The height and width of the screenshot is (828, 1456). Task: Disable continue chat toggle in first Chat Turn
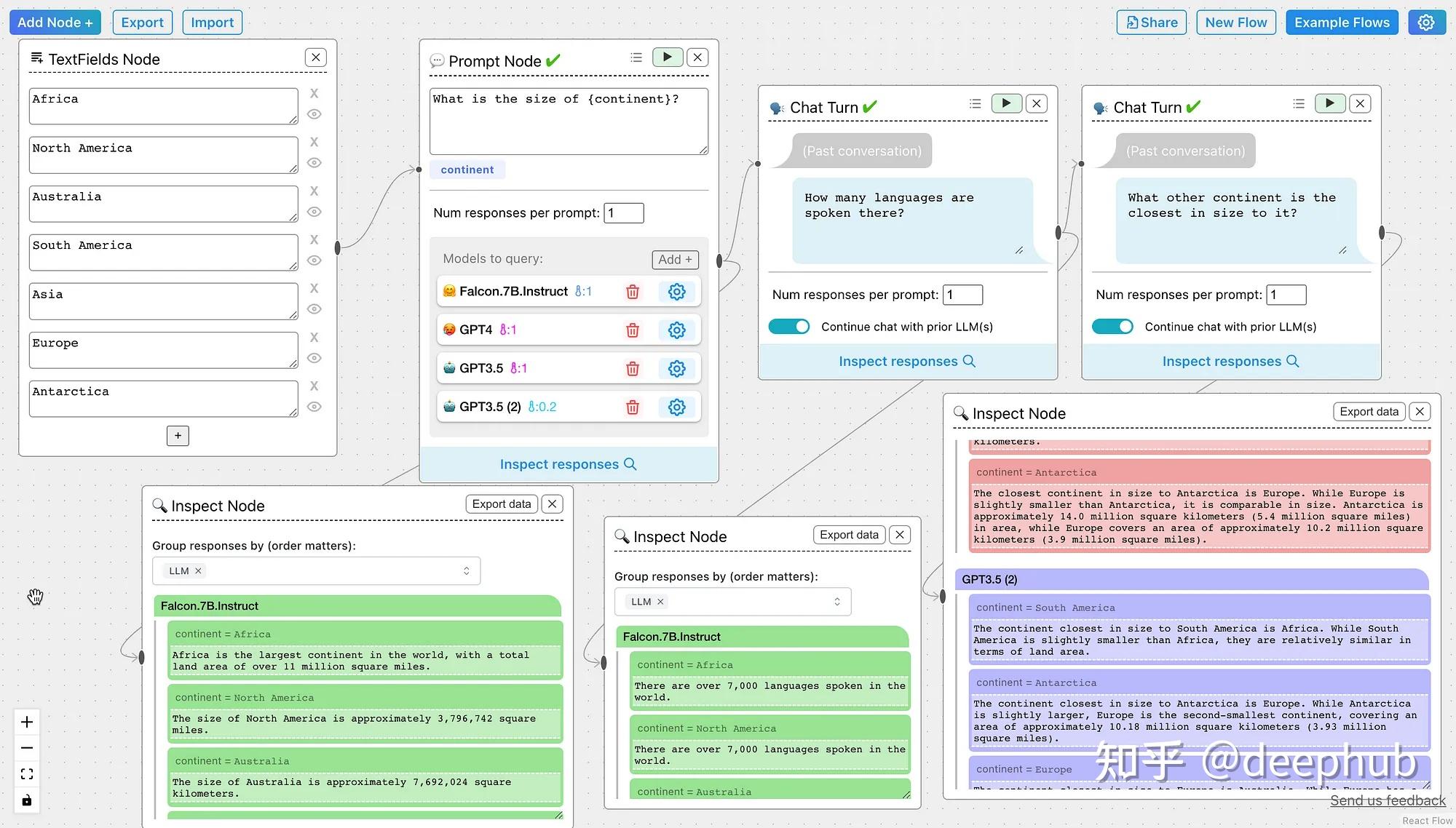click(x=789, y=327)
